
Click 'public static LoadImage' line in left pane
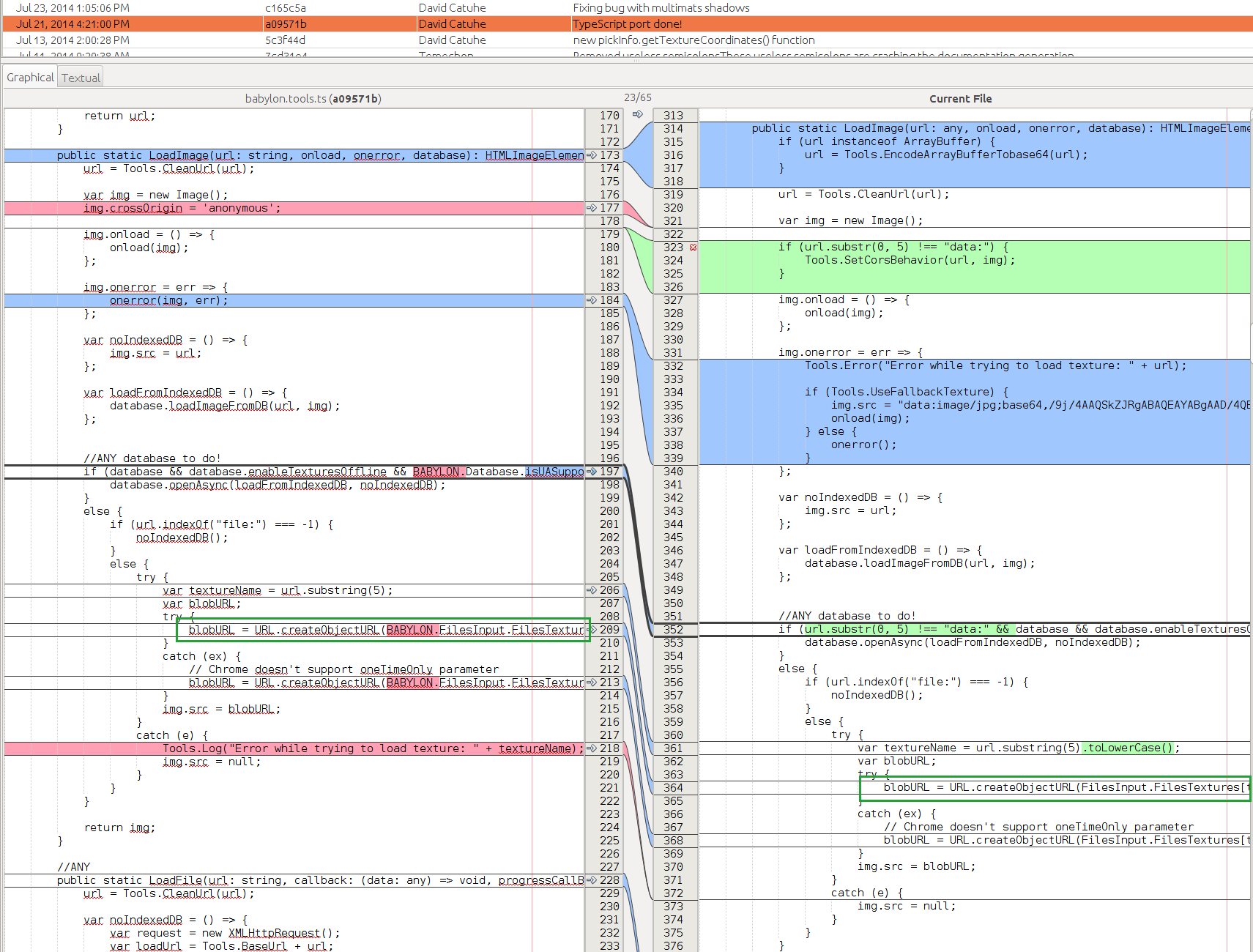tap(320, 155)
